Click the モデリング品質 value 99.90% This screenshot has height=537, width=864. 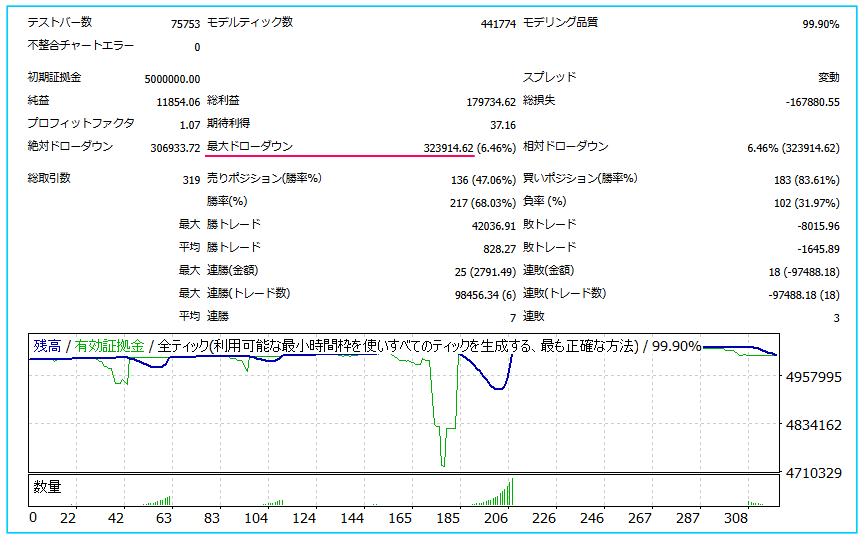coord(821,24)
